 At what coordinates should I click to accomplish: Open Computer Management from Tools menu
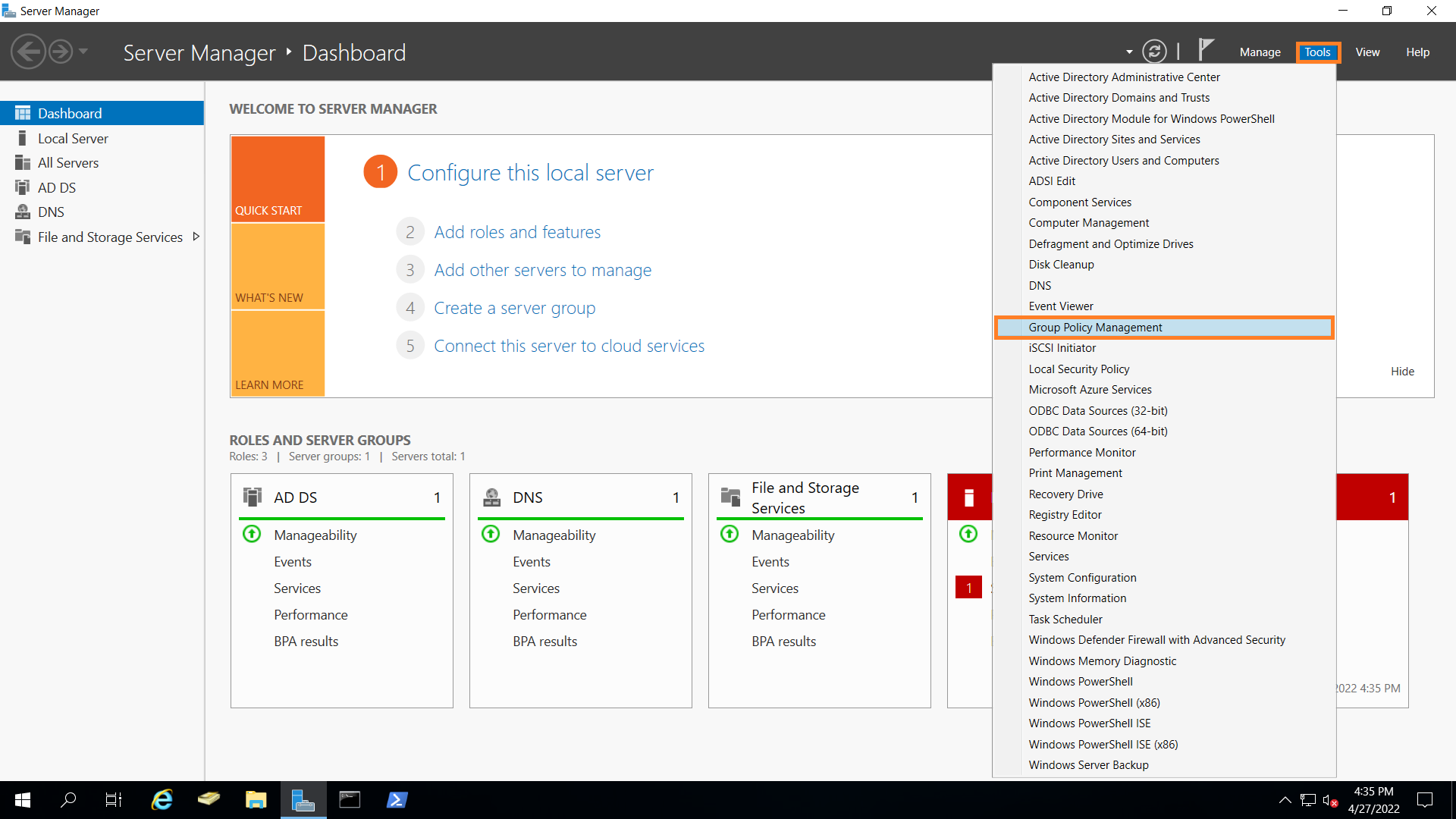pos(1088,222)
